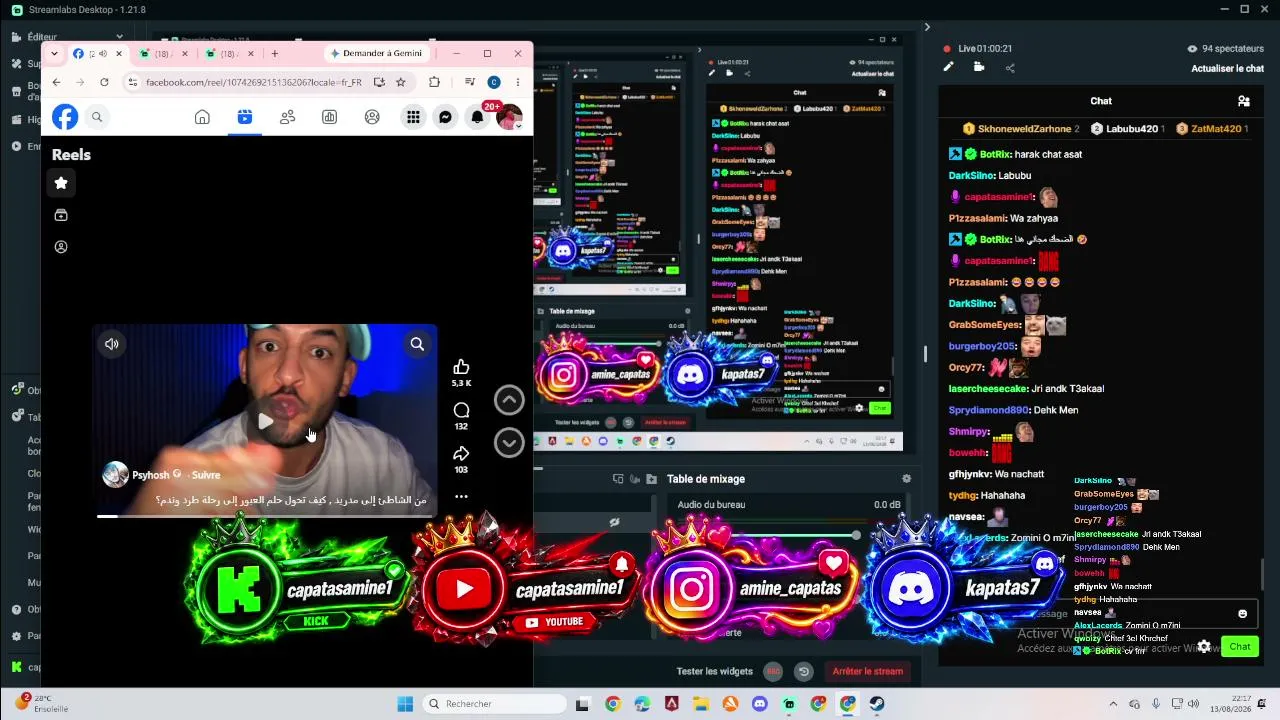Follow Psyhosh via Suivre link
Screen dimensions: 1280x720
click(206, 475)
